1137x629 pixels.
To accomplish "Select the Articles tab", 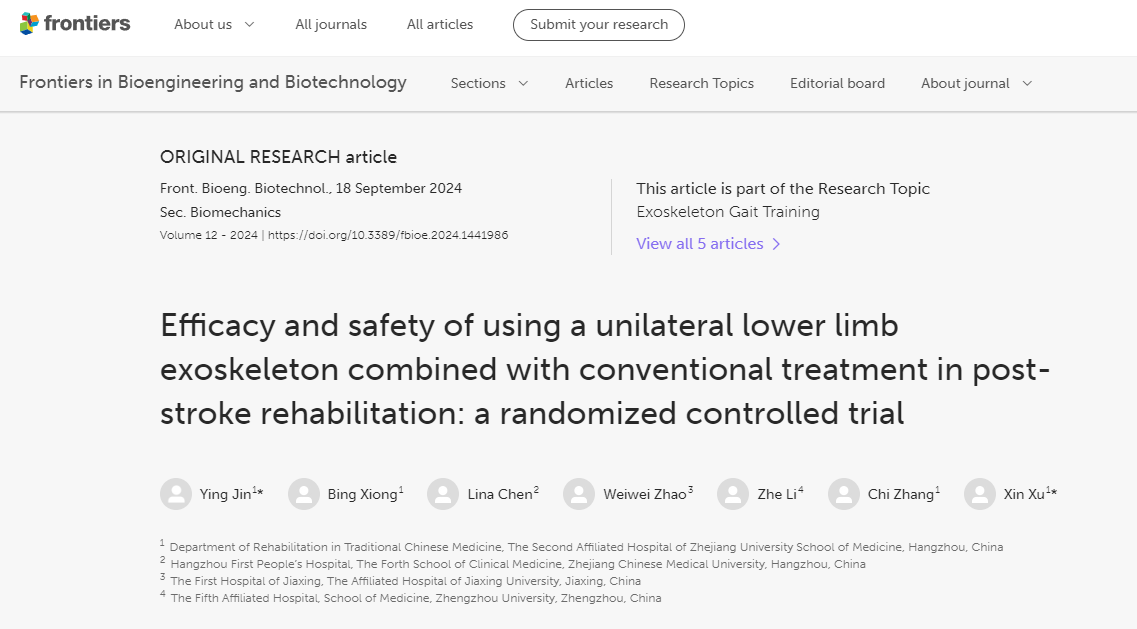I will (x=589, y=84).
